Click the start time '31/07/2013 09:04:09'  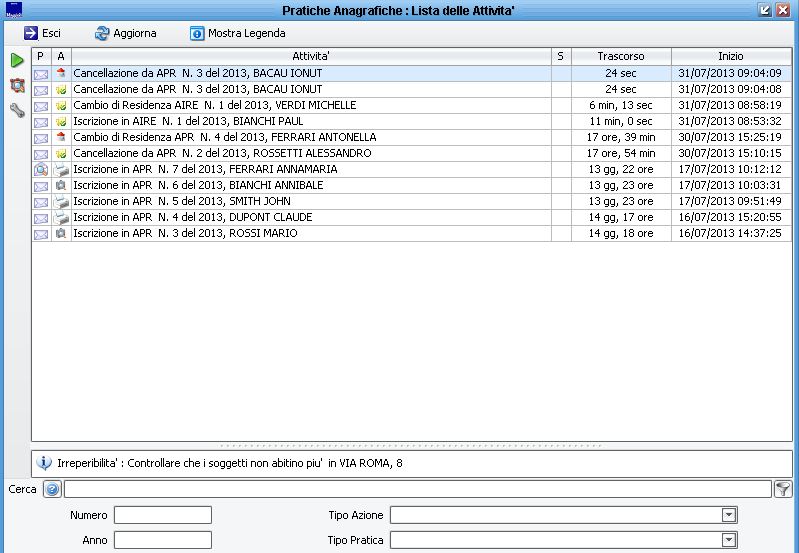click(730, 73)
